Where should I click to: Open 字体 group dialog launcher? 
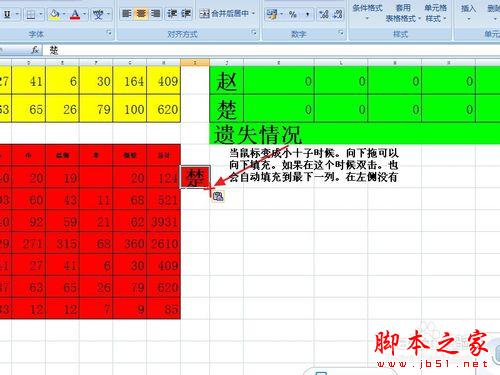(x=109, y=33)
